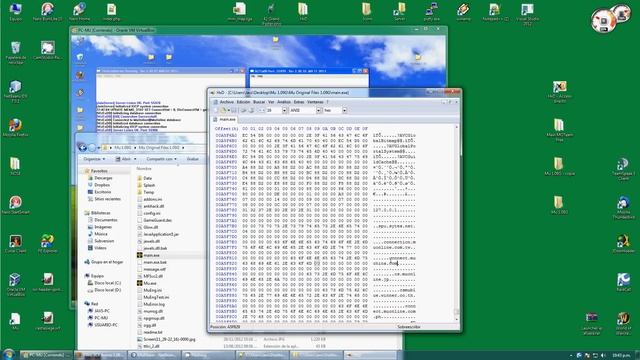Viewport: 640px width, 360px height.
Task: Click the Explorer back navigation arrow
Action: point(82,147)
